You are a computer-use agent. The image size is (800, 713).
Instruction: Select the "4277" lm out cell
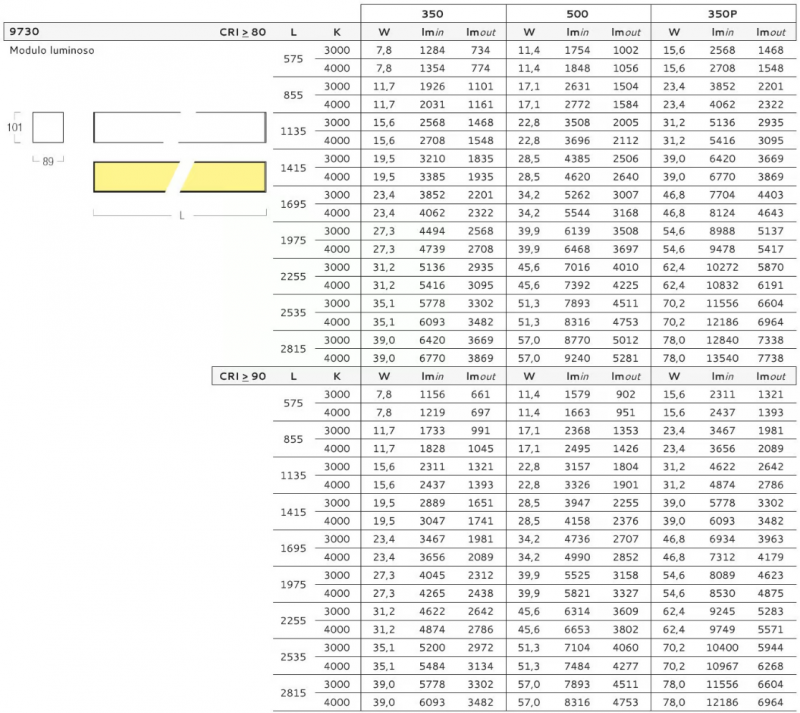[626, 666]
